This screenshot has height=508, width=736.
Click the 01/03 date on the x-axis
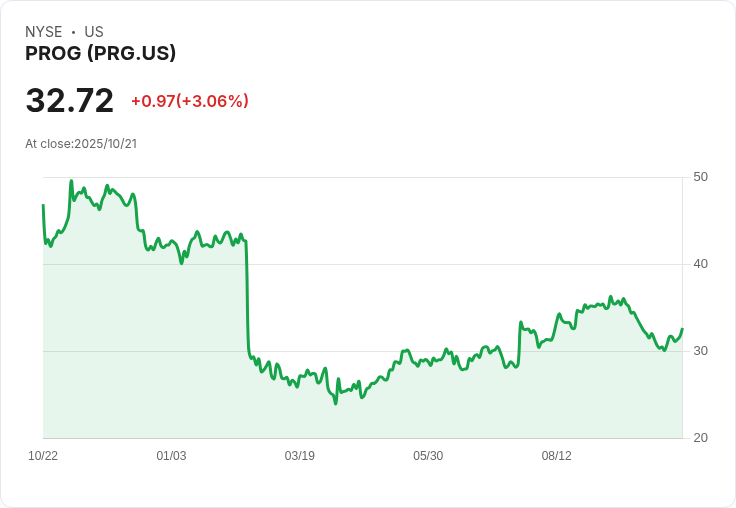click(x=171, y=456)
